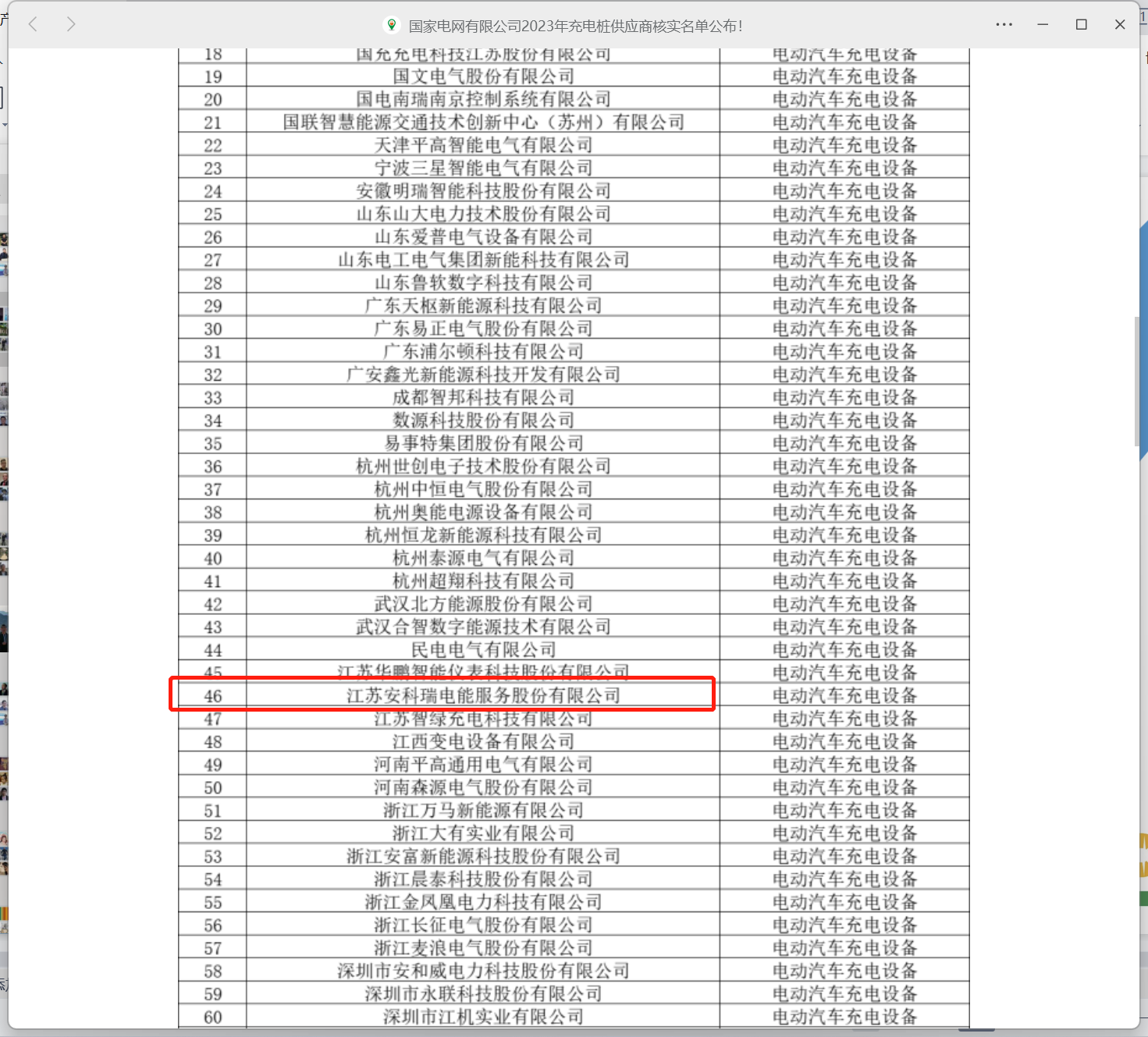Image resolution: width=1148 pixels, height=1037 pixels.
Task: Select 山东爱普电气设备有限公司
Action: point(484,237)
